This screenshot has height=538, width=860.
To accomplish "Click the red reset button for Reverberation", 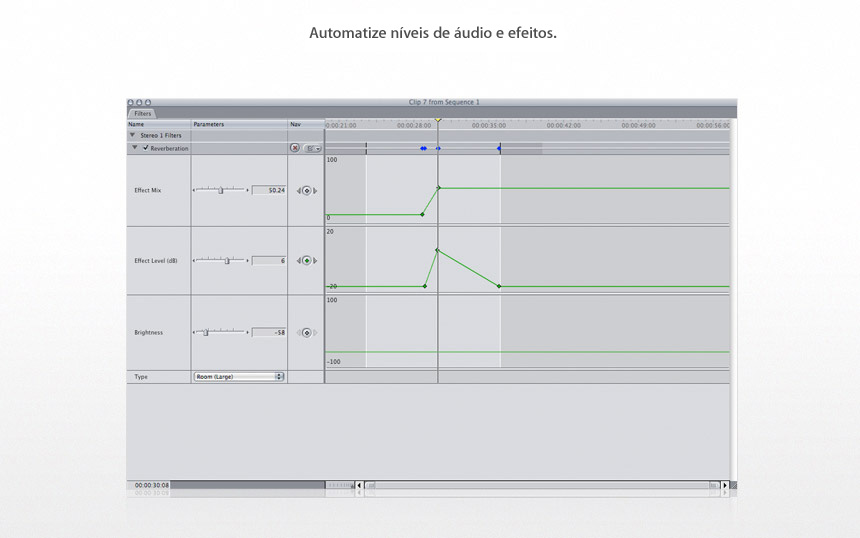I will pos(295,148).
